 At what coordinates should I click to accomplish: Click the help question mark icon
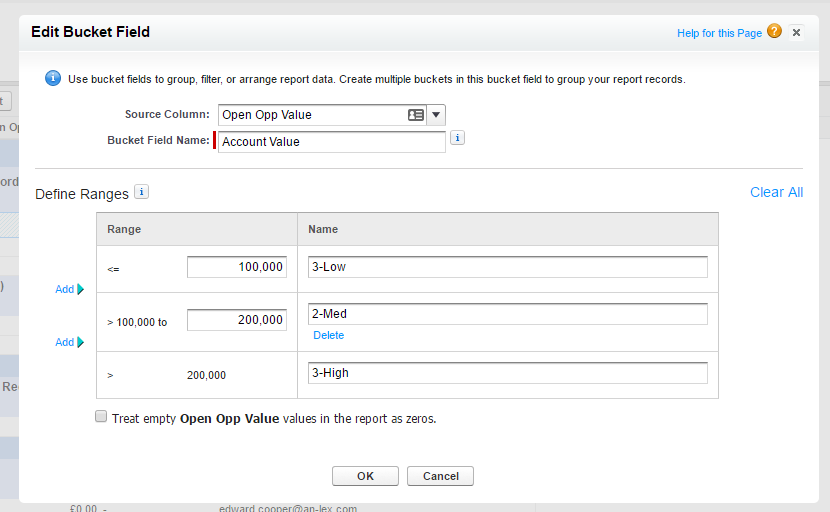click(x=774, y=33)
